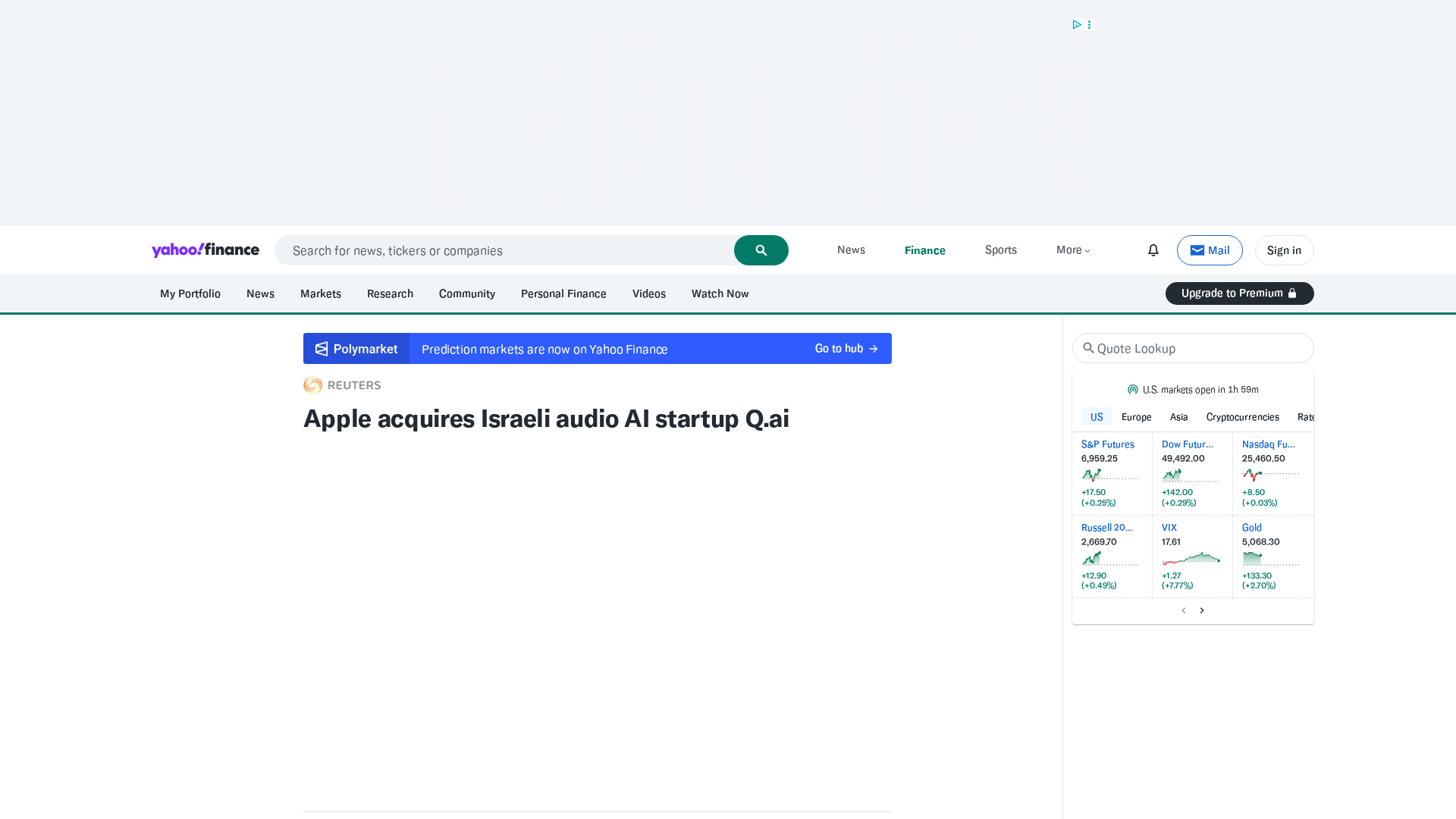
Task: Open the ad options three-dot icon
Action: (1090, 25)
